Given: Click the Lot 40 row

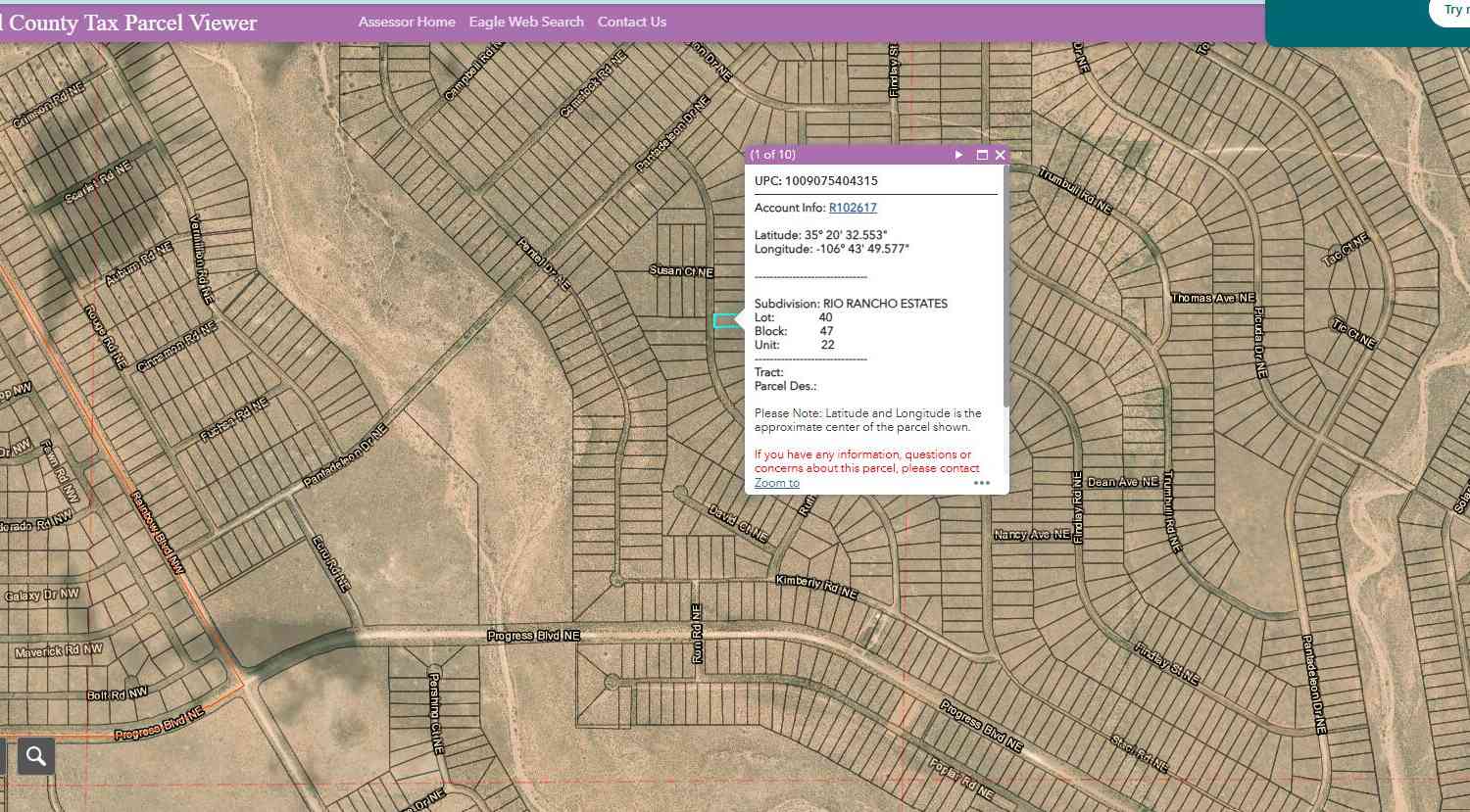Looking at the screenshot, I should click(x=794, y=317).
